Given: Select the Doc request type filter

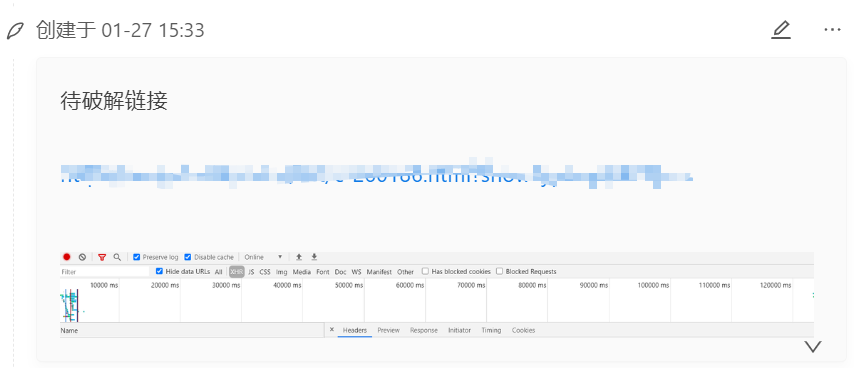Looking at the screenshot, I should click(340, 272).
